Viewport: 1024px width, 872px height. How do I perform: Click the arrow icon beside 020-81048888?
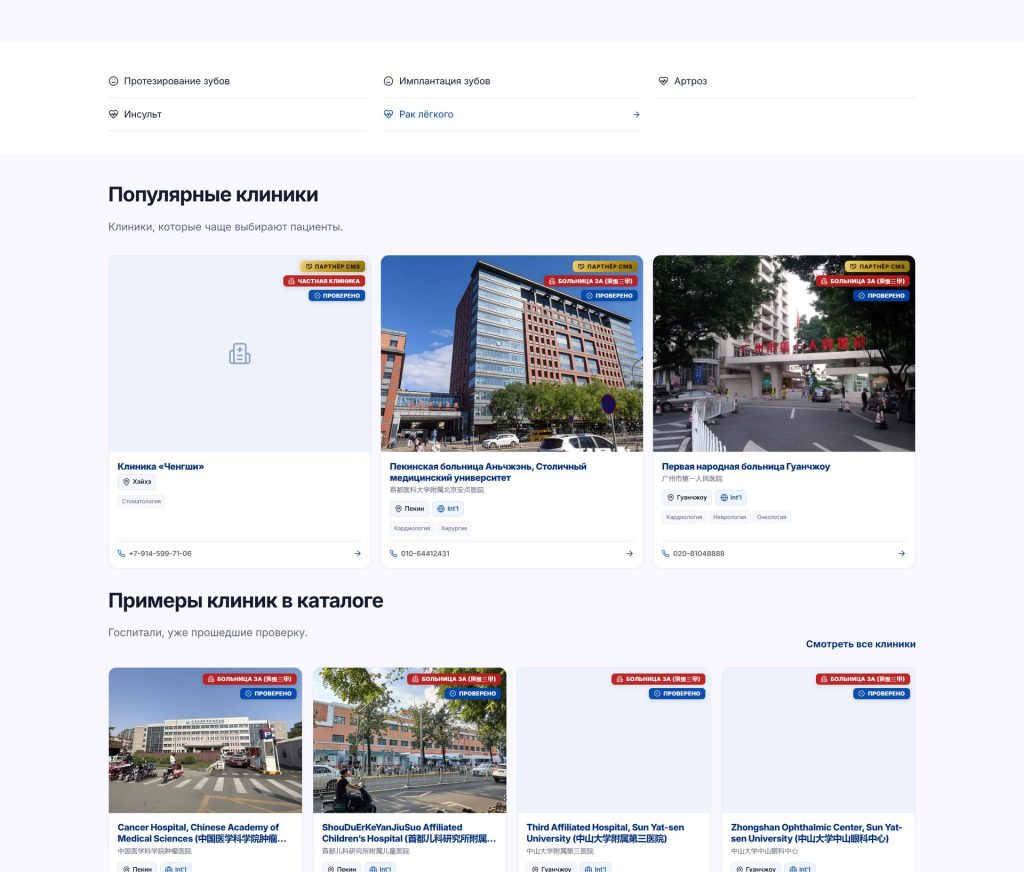tap(902, 553)
